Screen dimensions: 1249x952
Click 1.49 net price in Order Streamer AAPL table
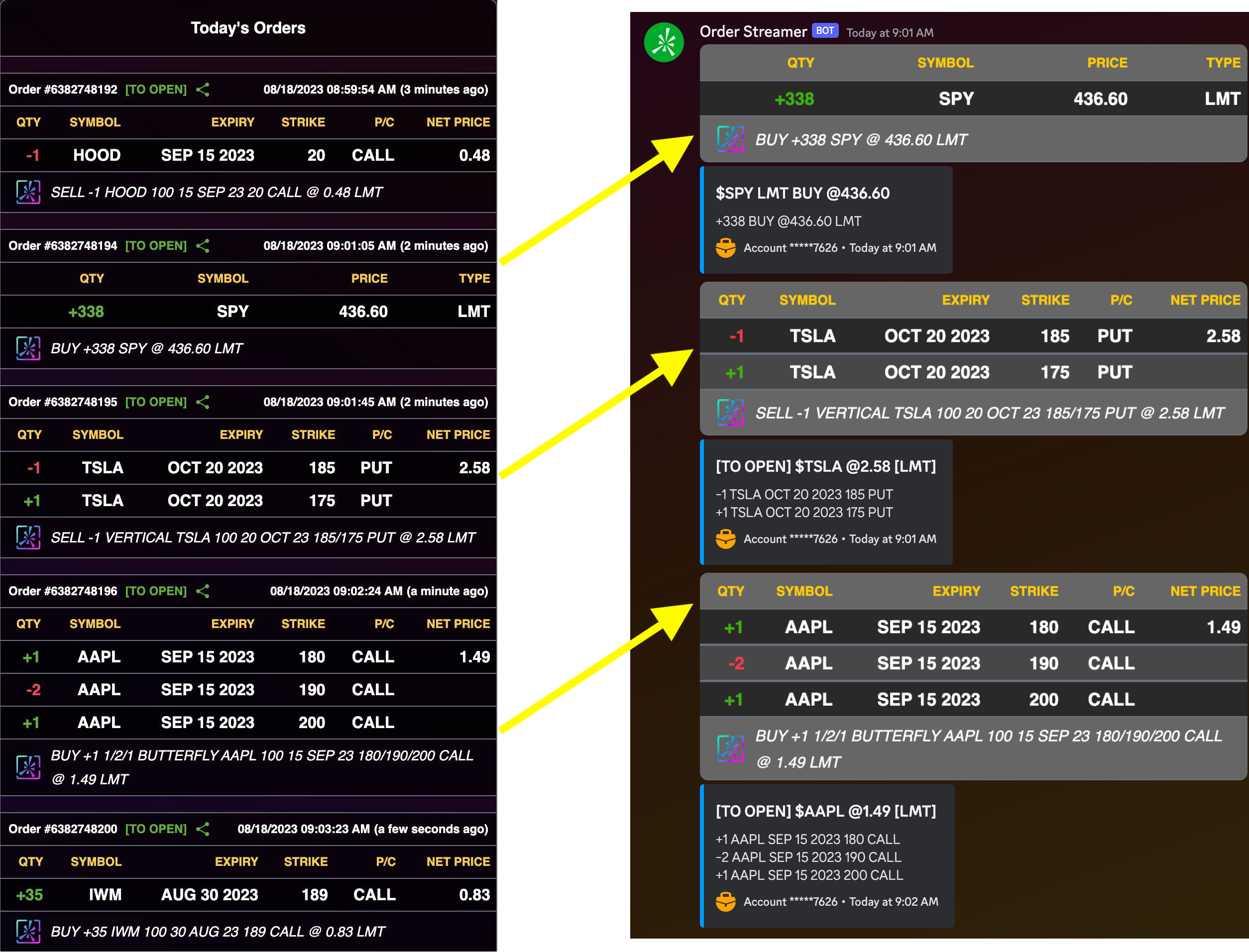pyautogui.click(x=1224, y=628)
